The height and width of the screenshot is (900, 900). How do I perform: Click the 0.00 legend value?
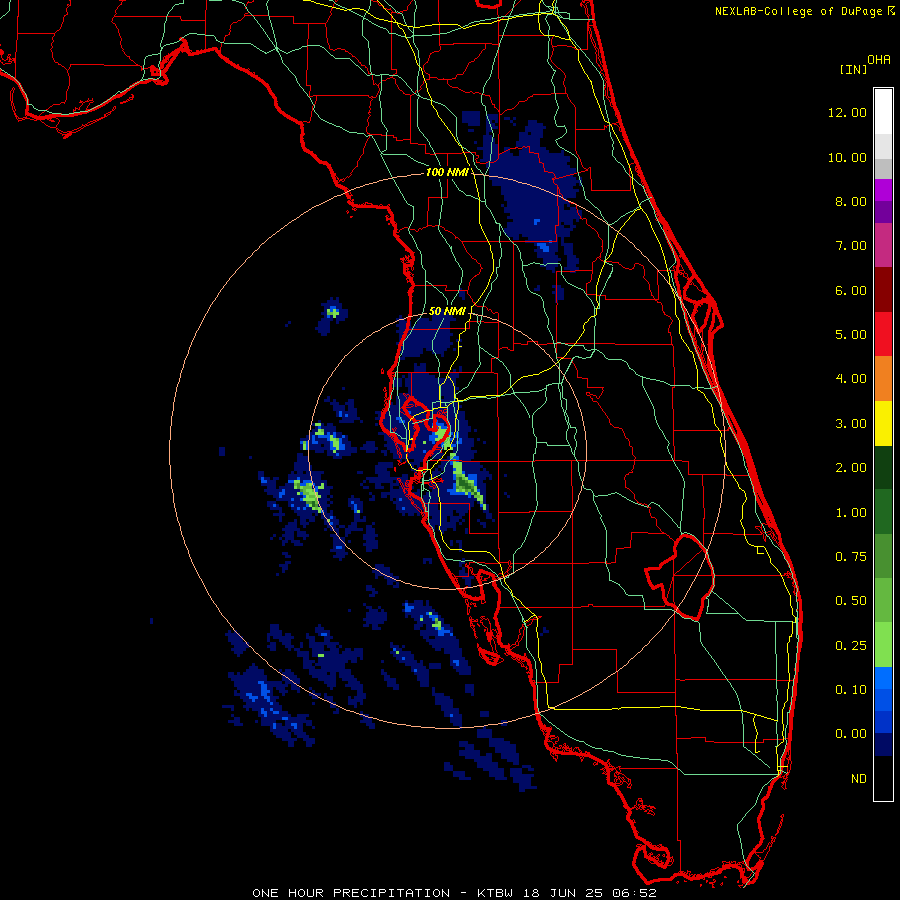[851, 734]
